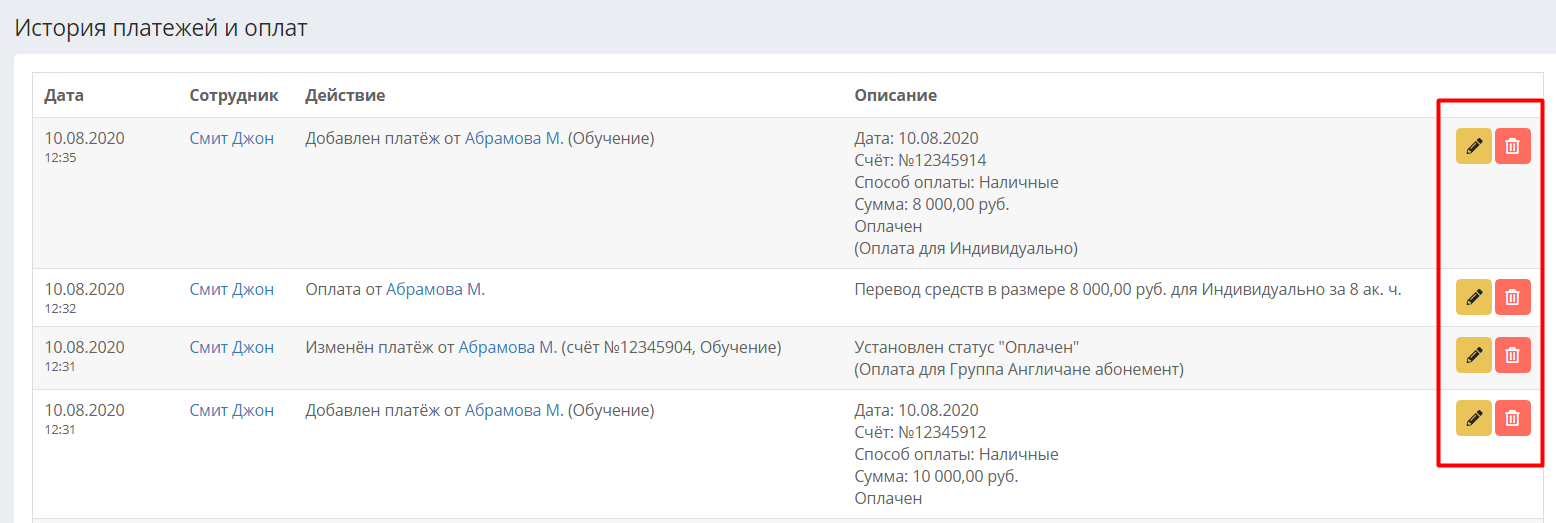Viewport: 1556px width, 523px height.
Task: Click the Дата column header
Action: pyautogui.click(x=64, y=95)
